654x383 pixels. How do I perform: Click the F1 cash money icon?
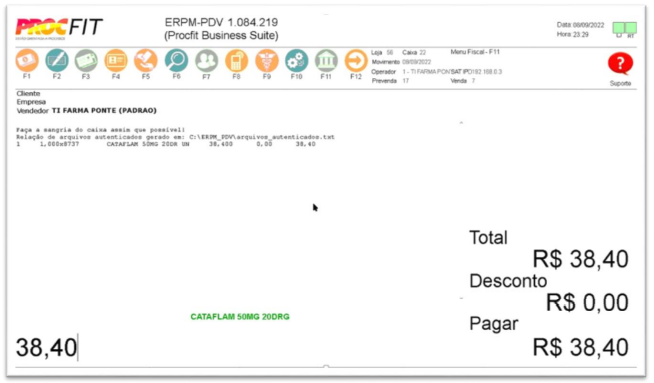tap(27, 60)
